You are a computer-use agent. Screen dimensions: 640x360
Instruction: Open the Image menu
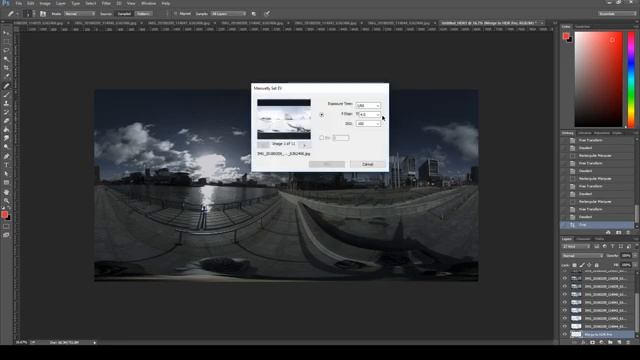[45, 3]
